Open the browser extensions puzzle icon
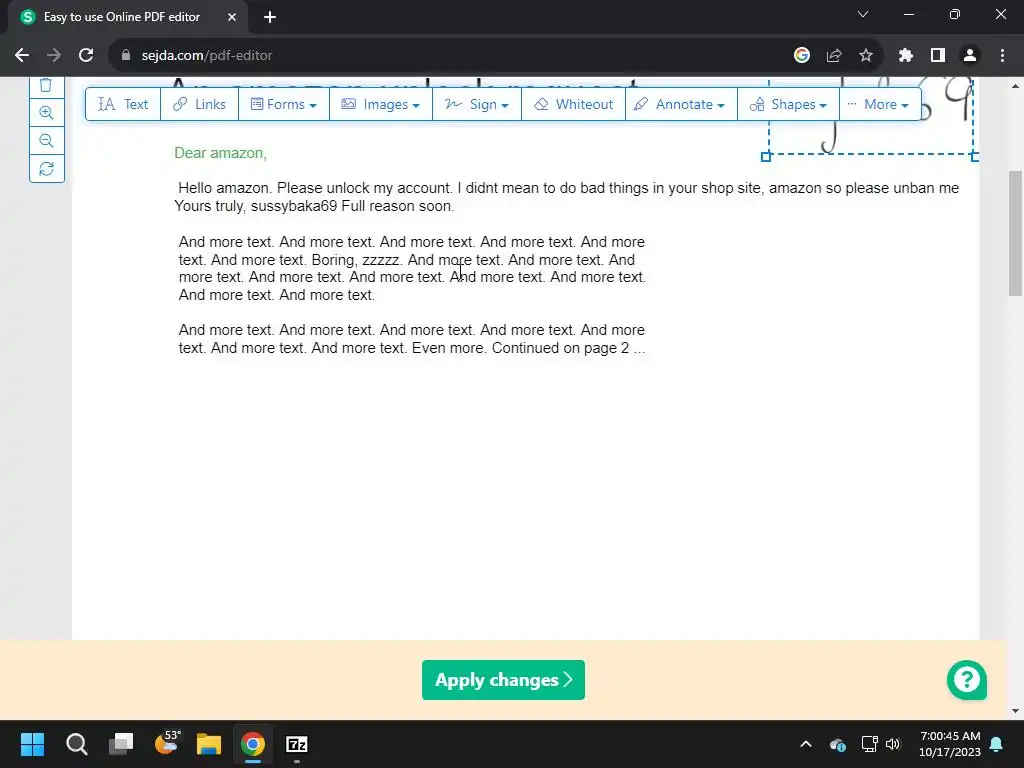1024x768 pixels. click(905, 56)
